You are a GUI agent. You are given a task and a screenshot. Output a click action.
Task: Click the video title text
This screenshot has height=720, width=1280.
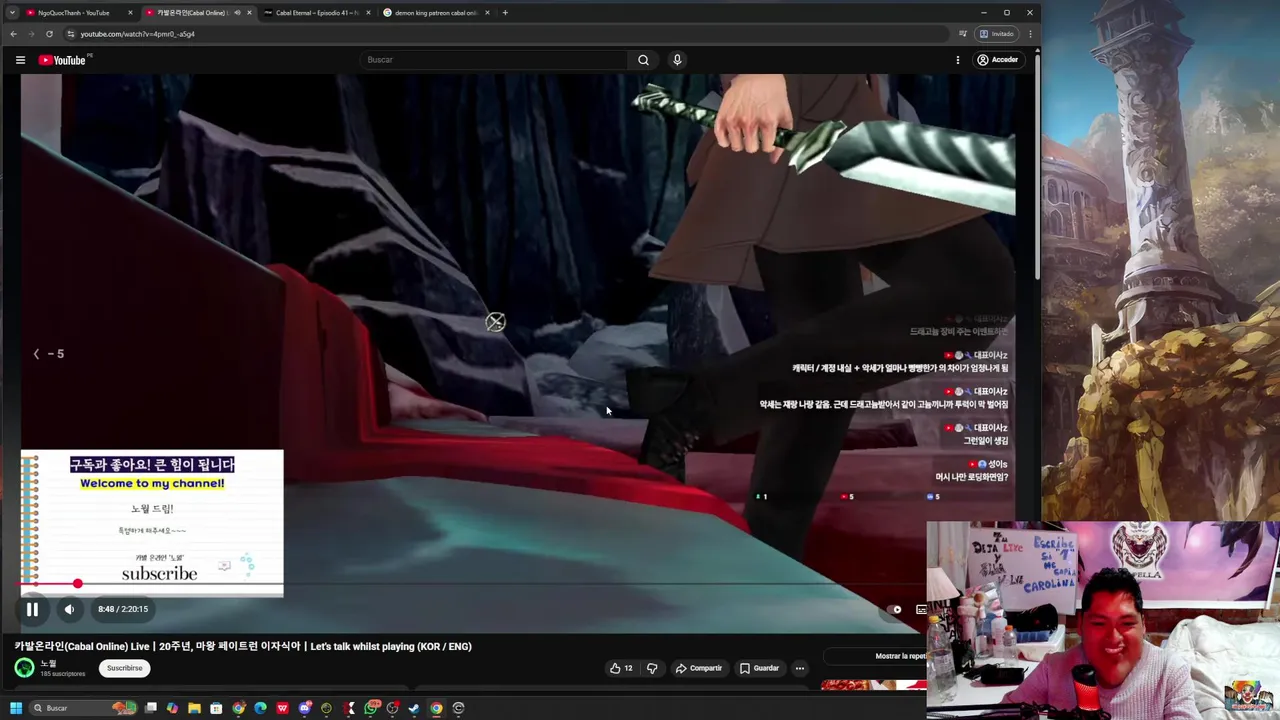tap(243, 646)
